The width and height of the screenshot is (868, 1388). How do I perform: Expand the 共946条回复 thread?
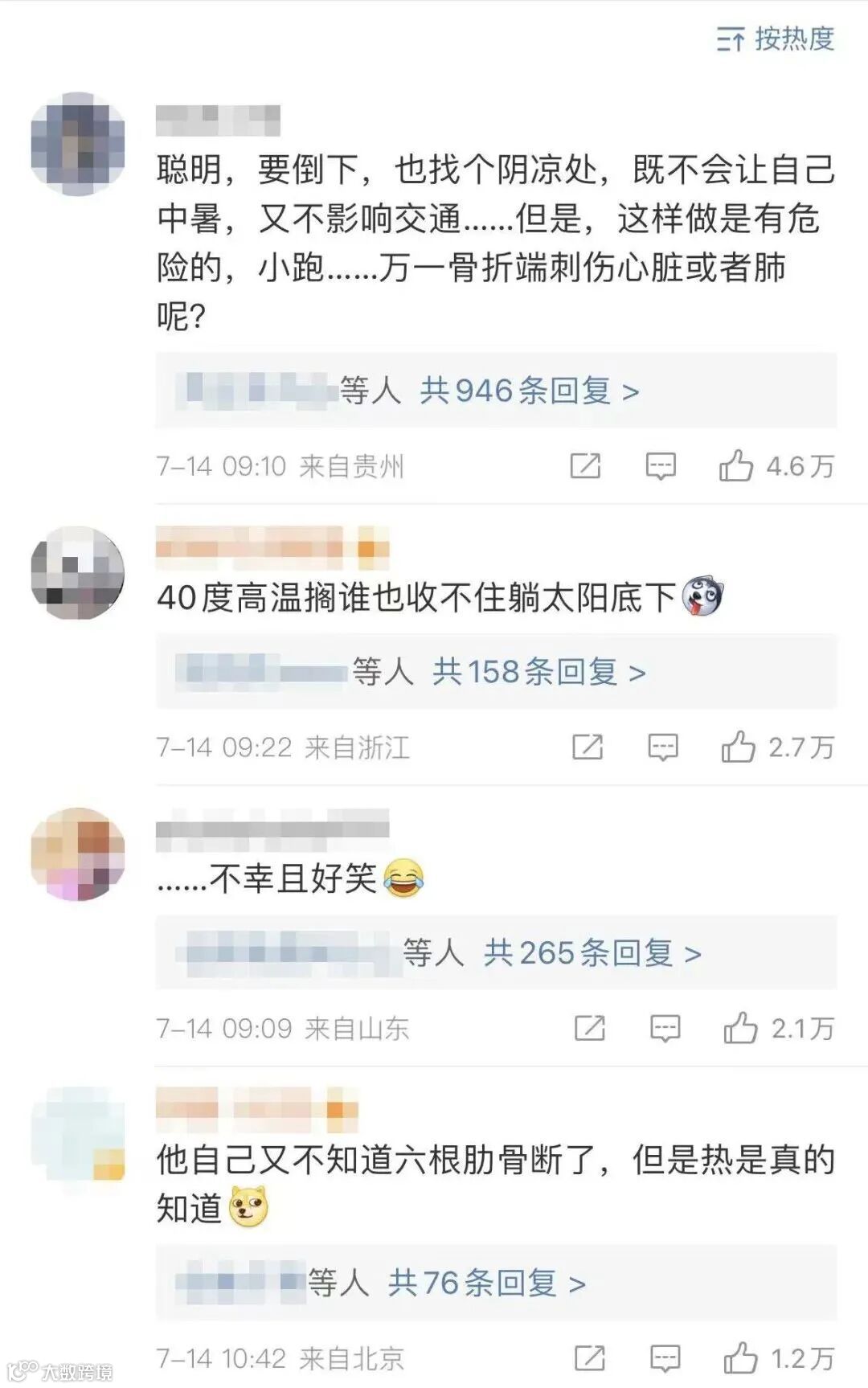click(x=529, y=391)
